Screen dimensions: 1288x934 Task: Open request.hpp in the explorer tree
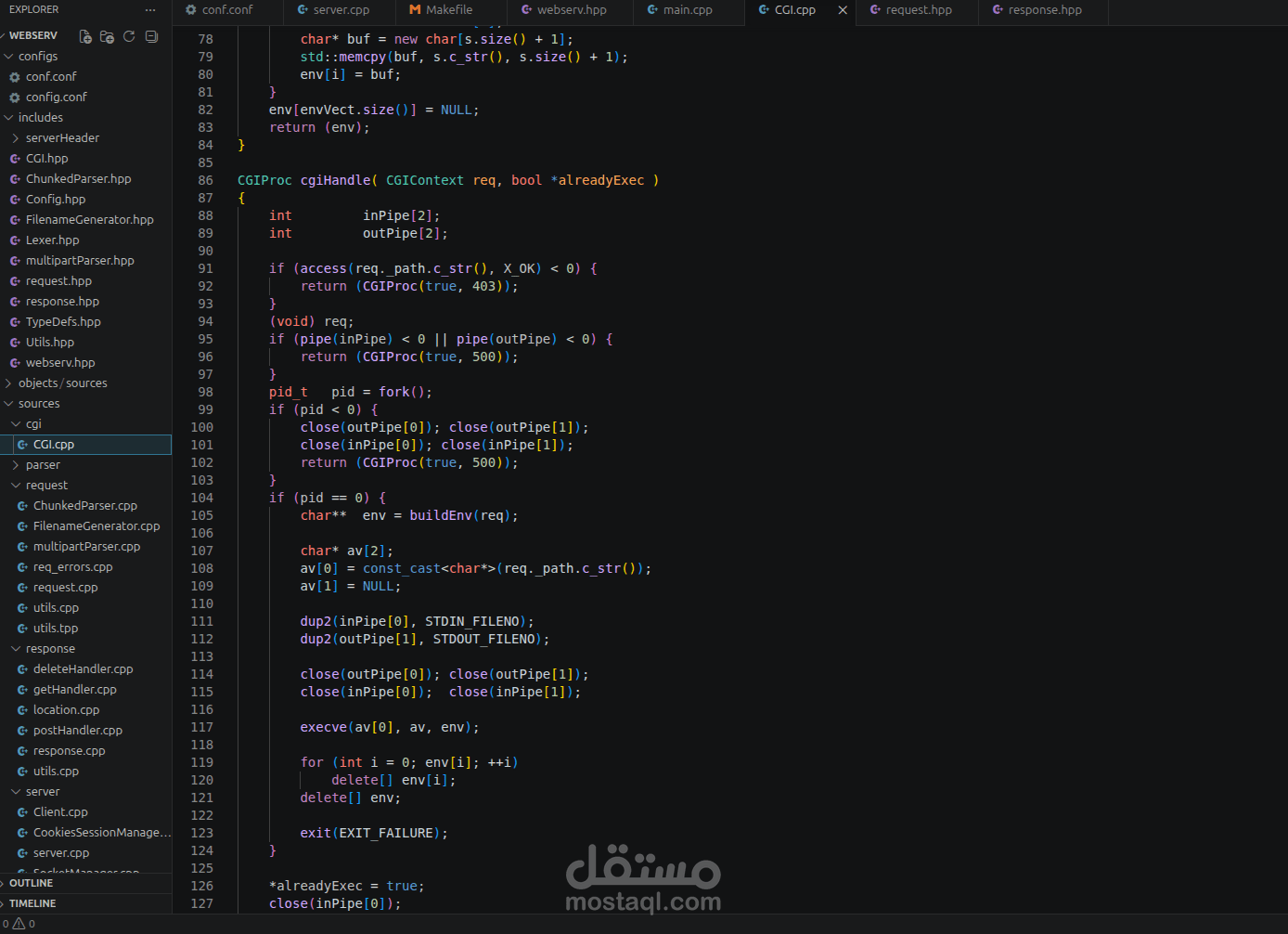[x=58, y=281]
